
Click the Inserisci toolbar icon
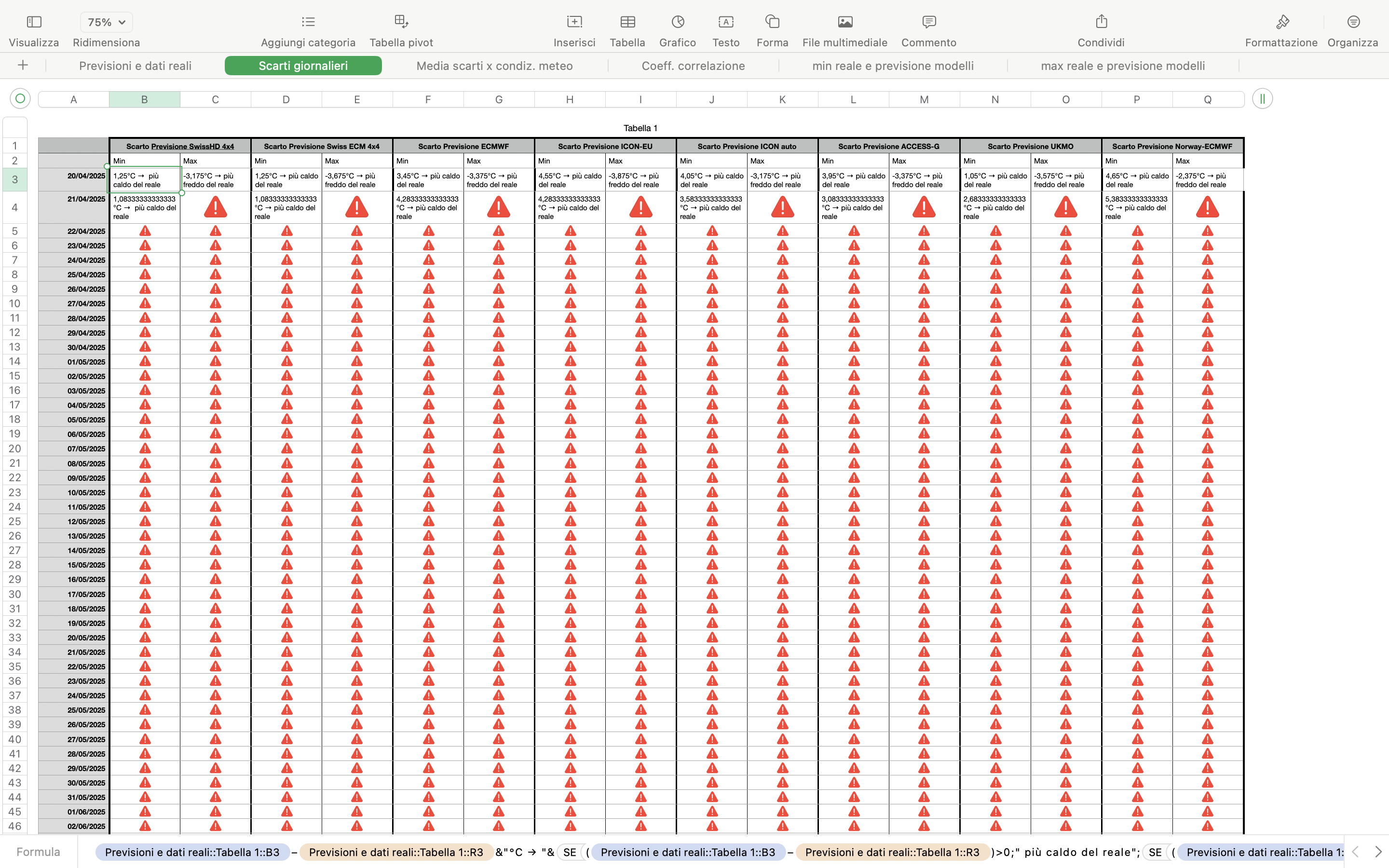[x=574, y=22]
